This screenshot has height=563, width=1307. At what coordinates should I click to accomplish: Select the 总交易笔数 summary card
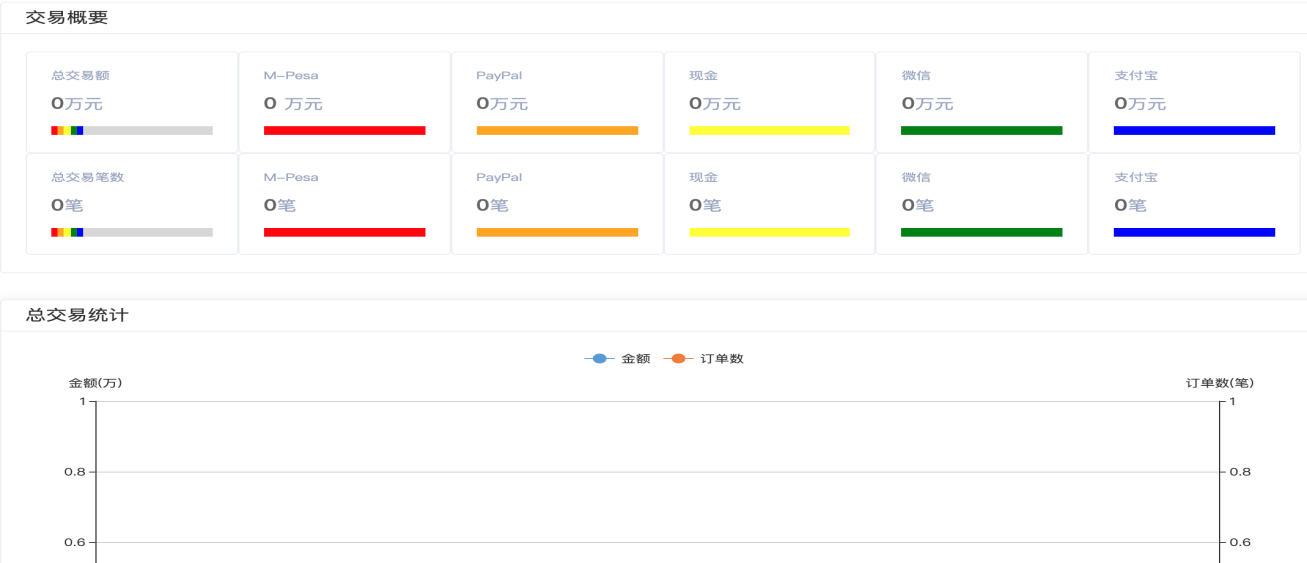[132, 203]
